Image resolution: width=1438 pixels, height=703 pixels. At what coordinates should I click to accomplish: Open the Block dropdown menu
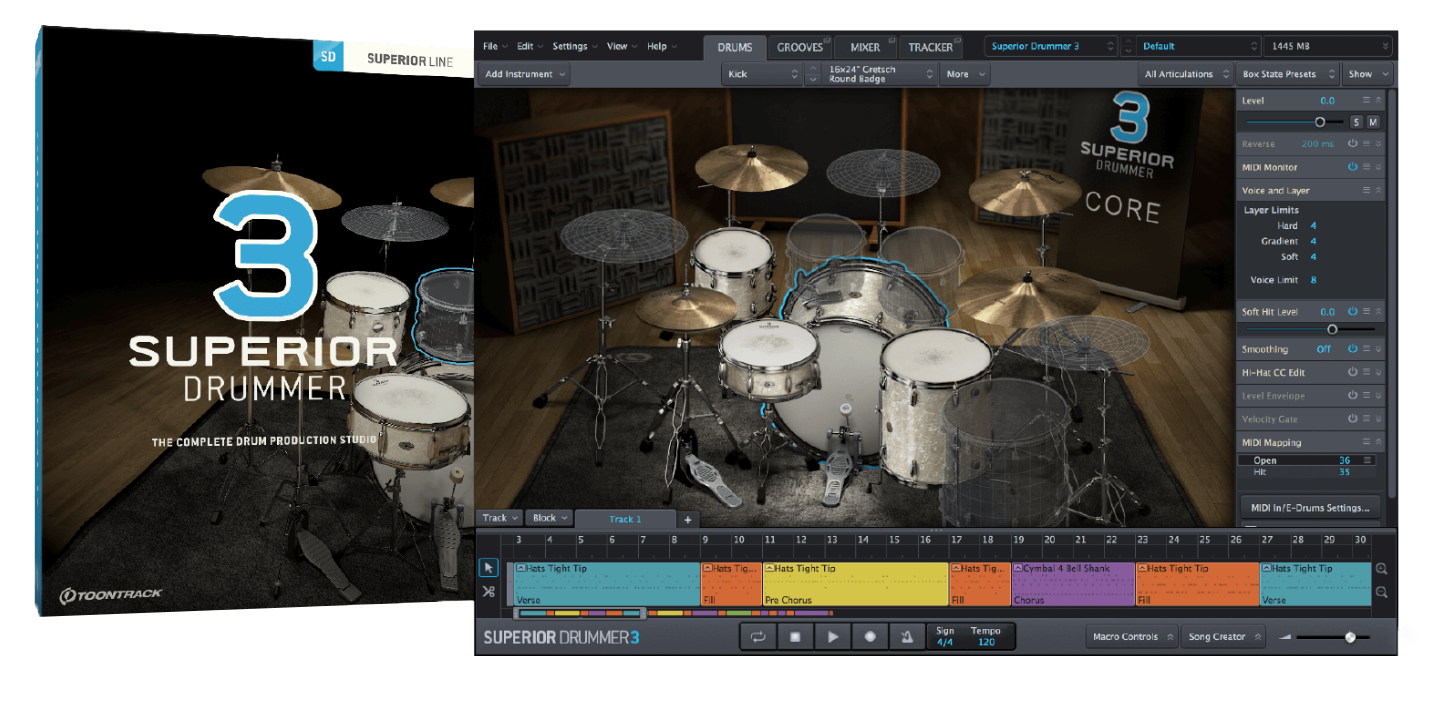coord(549,518)
